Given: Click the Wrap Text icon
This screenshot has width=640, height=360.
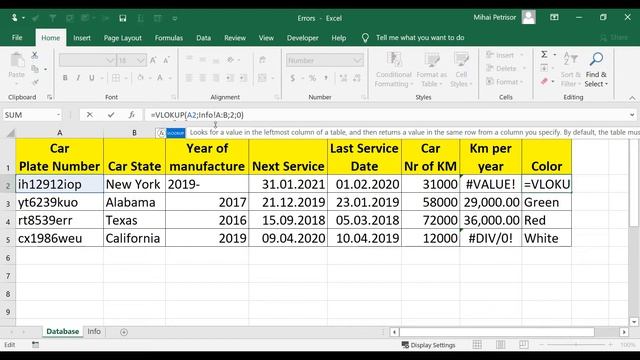Looking at the screenshot, I should point(262,60).
